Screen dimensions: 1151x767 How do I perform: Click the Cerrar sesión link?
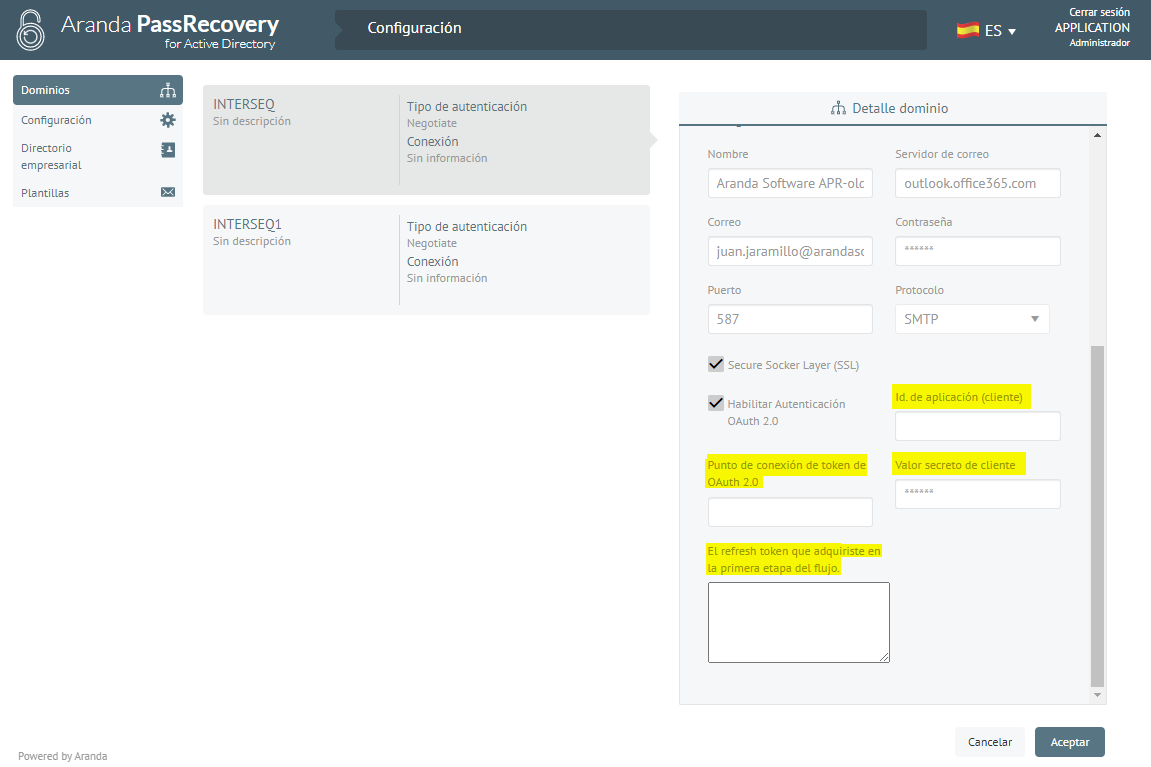[1099, 12]
